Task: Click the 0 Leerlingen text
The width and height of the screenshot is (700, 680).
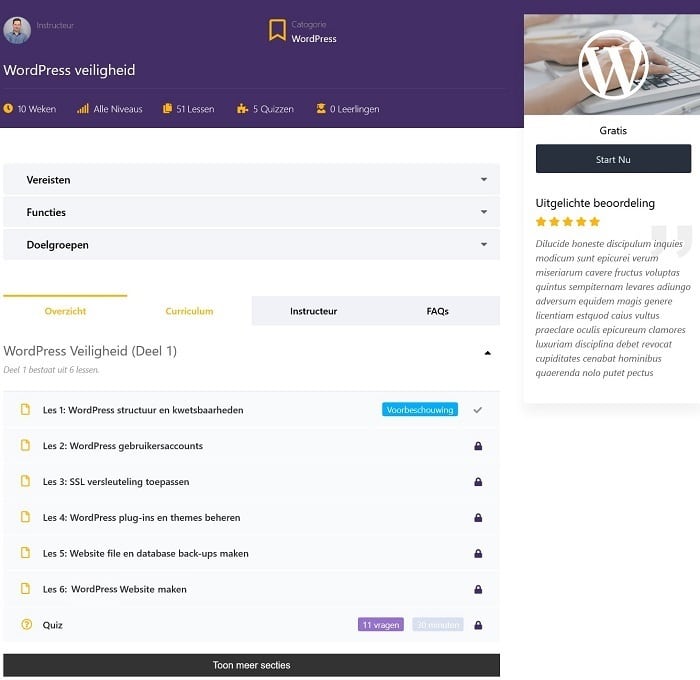Action: (x=354, y=109)
